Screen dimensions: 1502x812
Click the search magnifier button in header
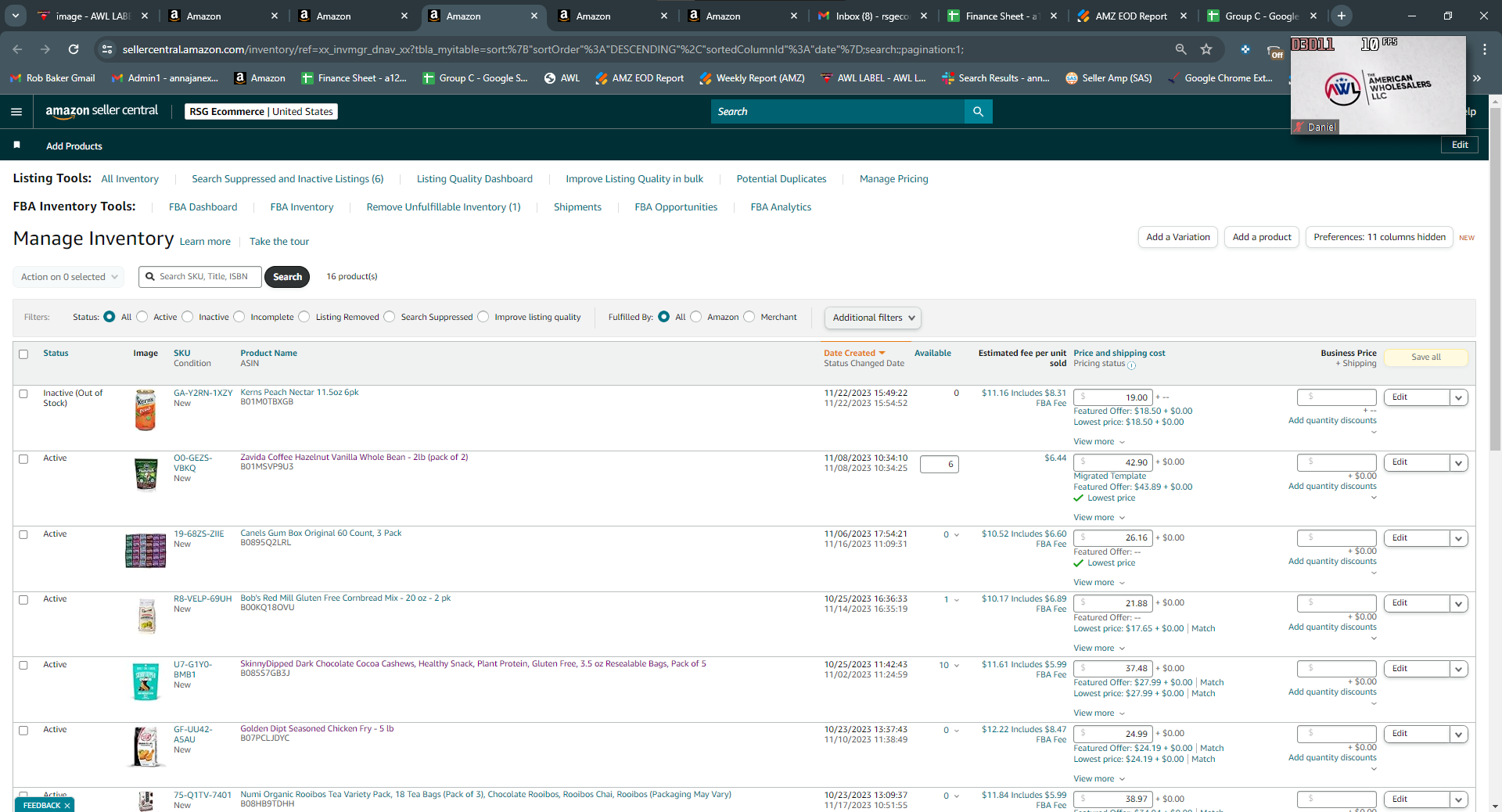(x=978, y=112)
